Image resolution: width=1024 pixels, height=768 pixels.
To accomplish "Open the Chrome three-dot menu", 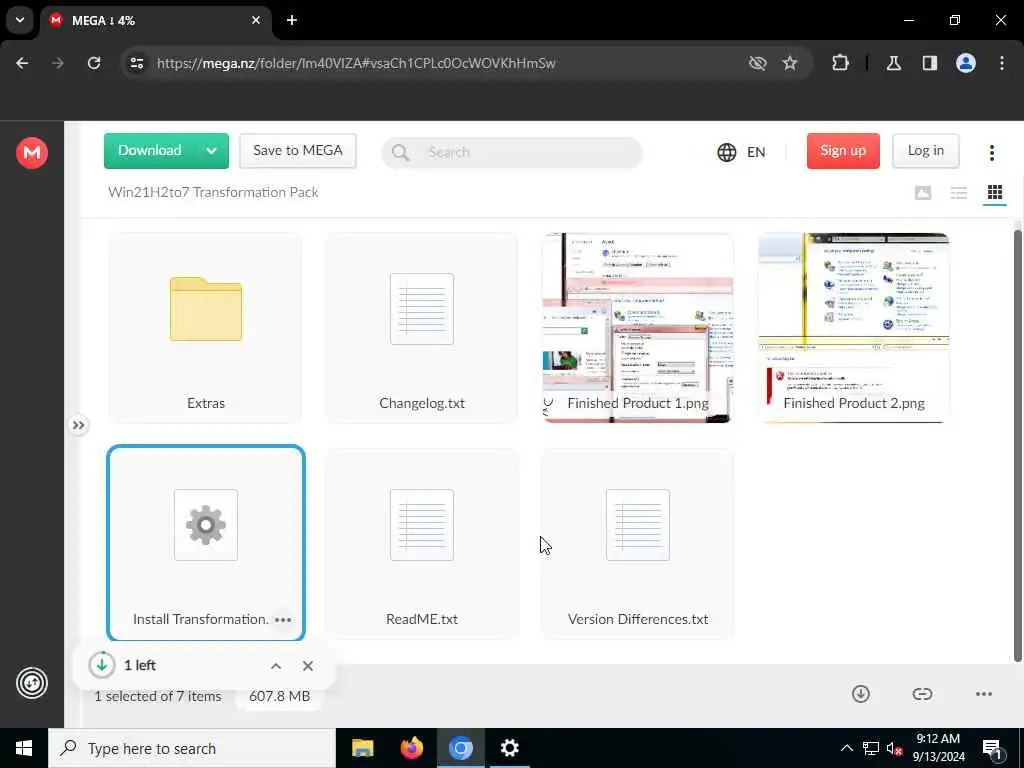I will 1002,63.
